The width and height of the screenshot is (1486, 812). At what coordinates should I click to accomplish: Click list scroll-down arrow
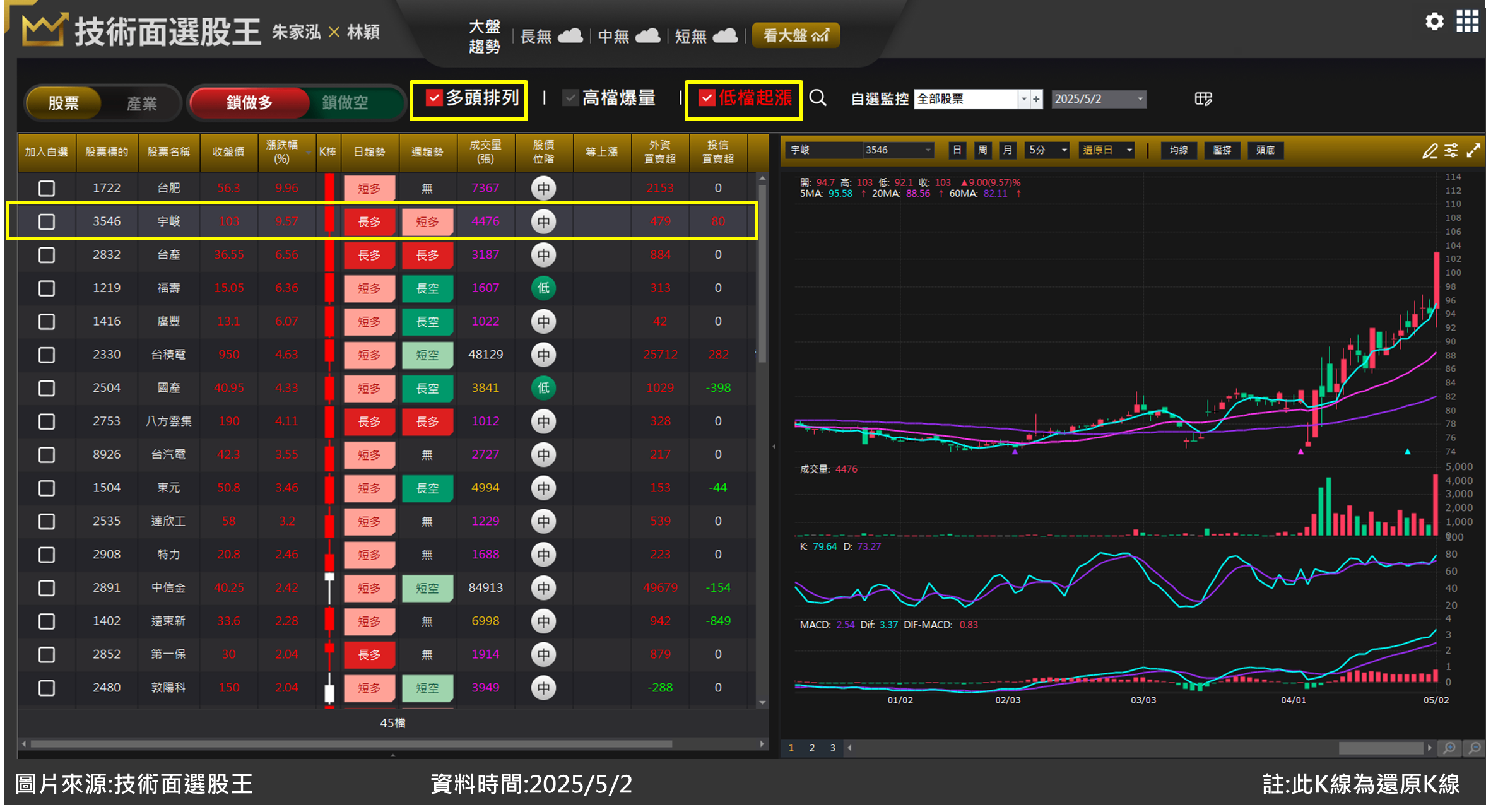click(762, 702)
